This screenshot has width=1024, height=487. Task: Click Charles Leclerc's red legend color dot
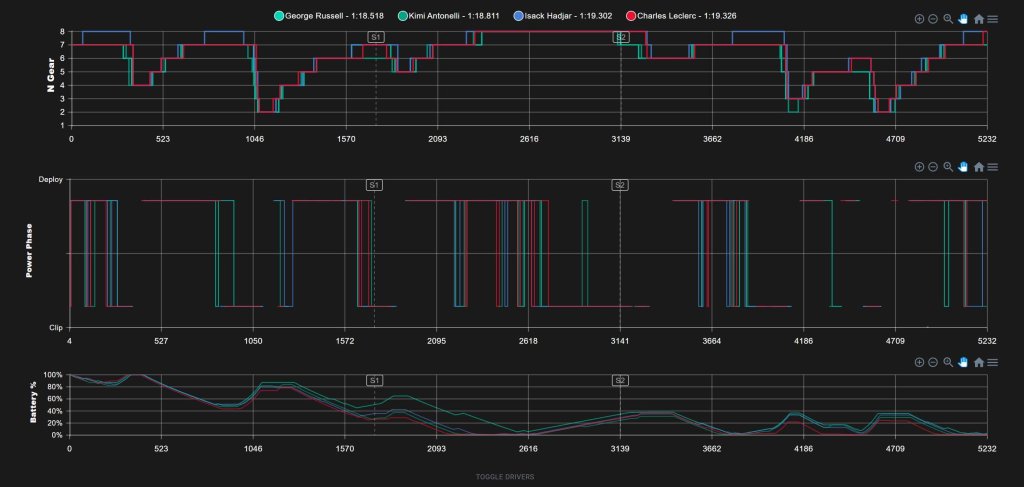click(x=630, y=16)
